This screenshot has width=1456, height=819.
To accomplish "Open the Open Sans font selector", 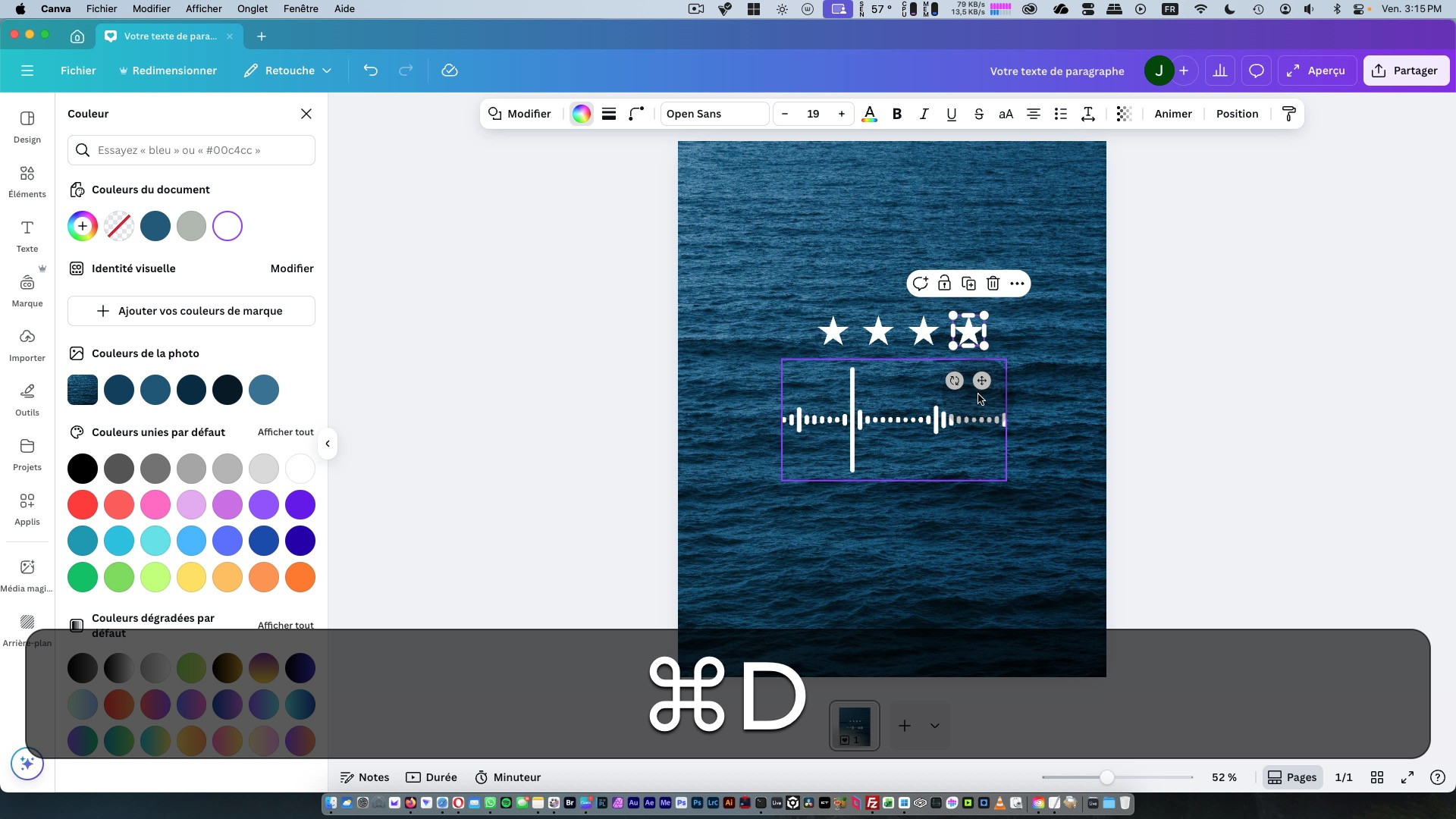I will pyautogui.click(x=714, y=114).
